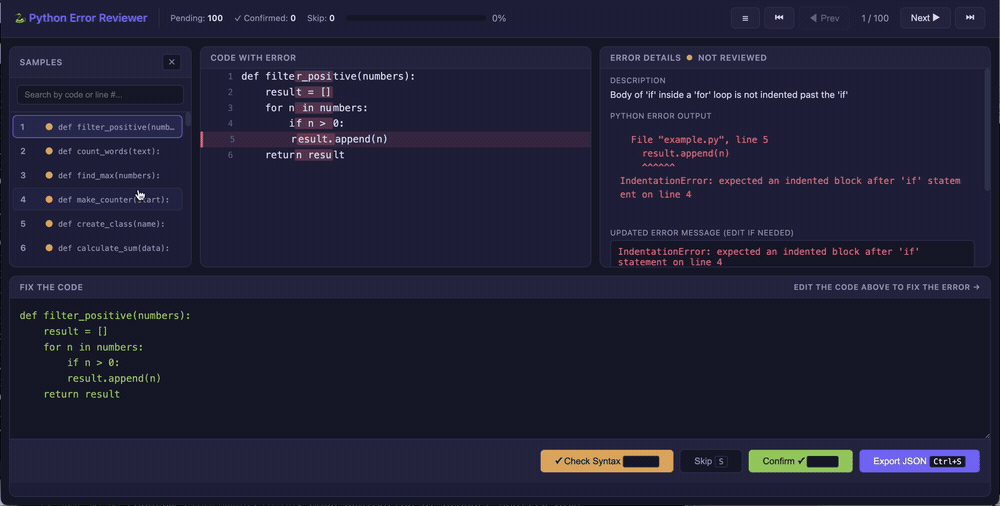Select sample 3 def find_max(numbers)
Viewport: 1000px width, 506px height.
coord(98,175)
